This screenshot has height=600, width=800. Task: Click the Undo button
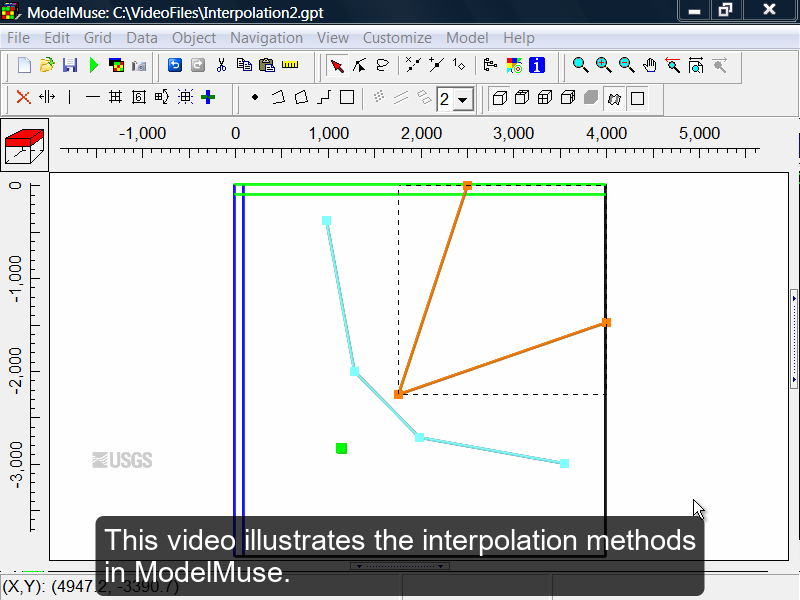point(174,66)
